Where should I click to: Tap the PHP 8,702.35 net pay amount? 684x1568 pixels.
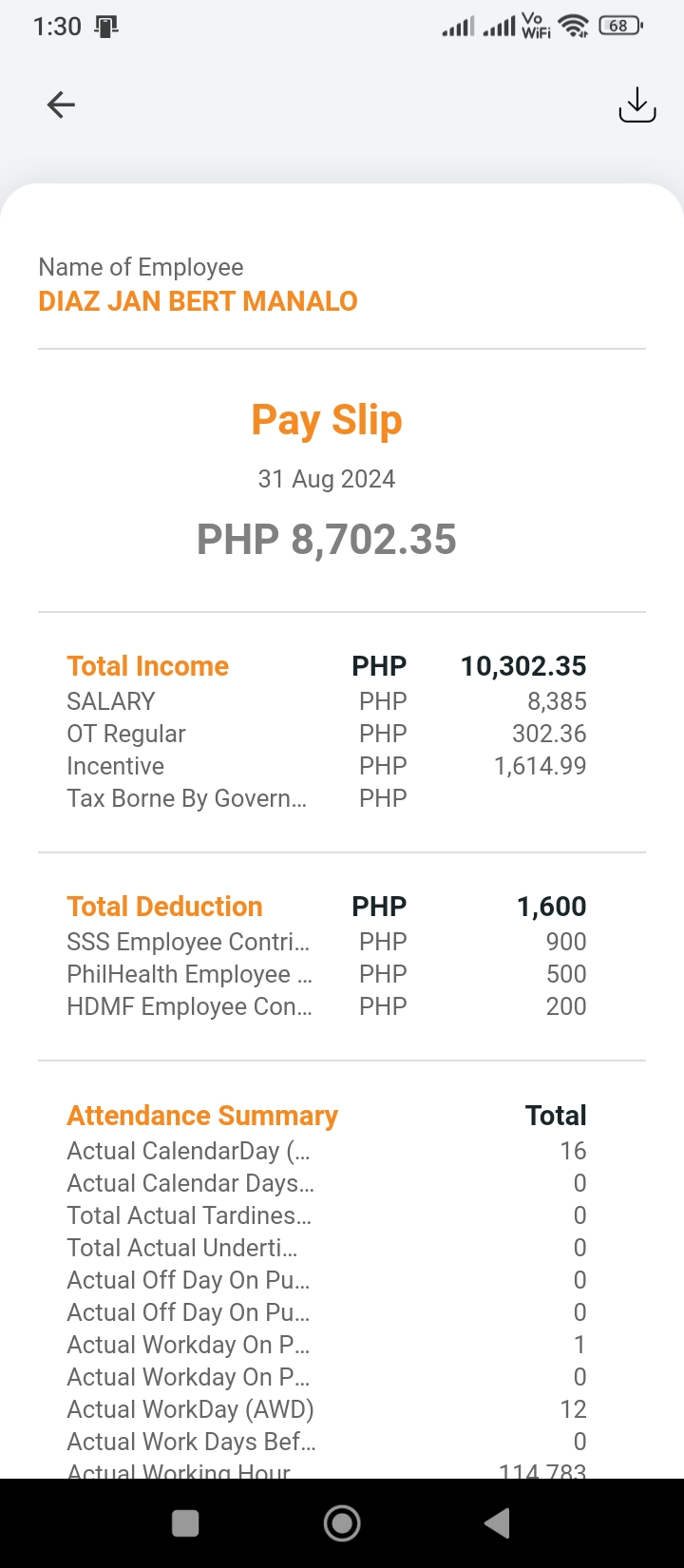(x=327, y=540)
